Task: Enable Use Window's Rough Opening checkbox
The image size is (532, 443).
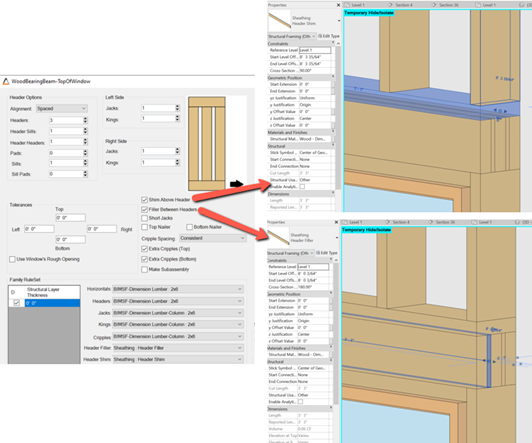Action: (12, 259)
